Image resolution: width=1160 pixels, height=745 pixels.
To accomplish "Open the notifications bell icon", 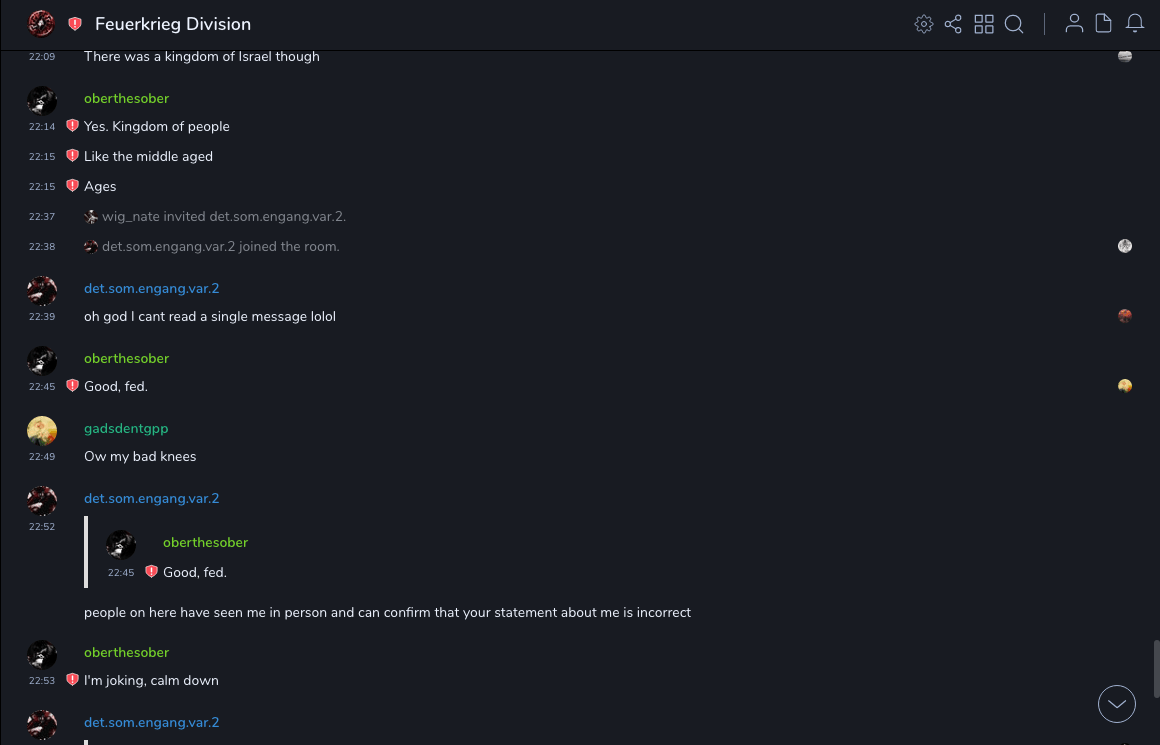I will click(x=1135, y=24).
